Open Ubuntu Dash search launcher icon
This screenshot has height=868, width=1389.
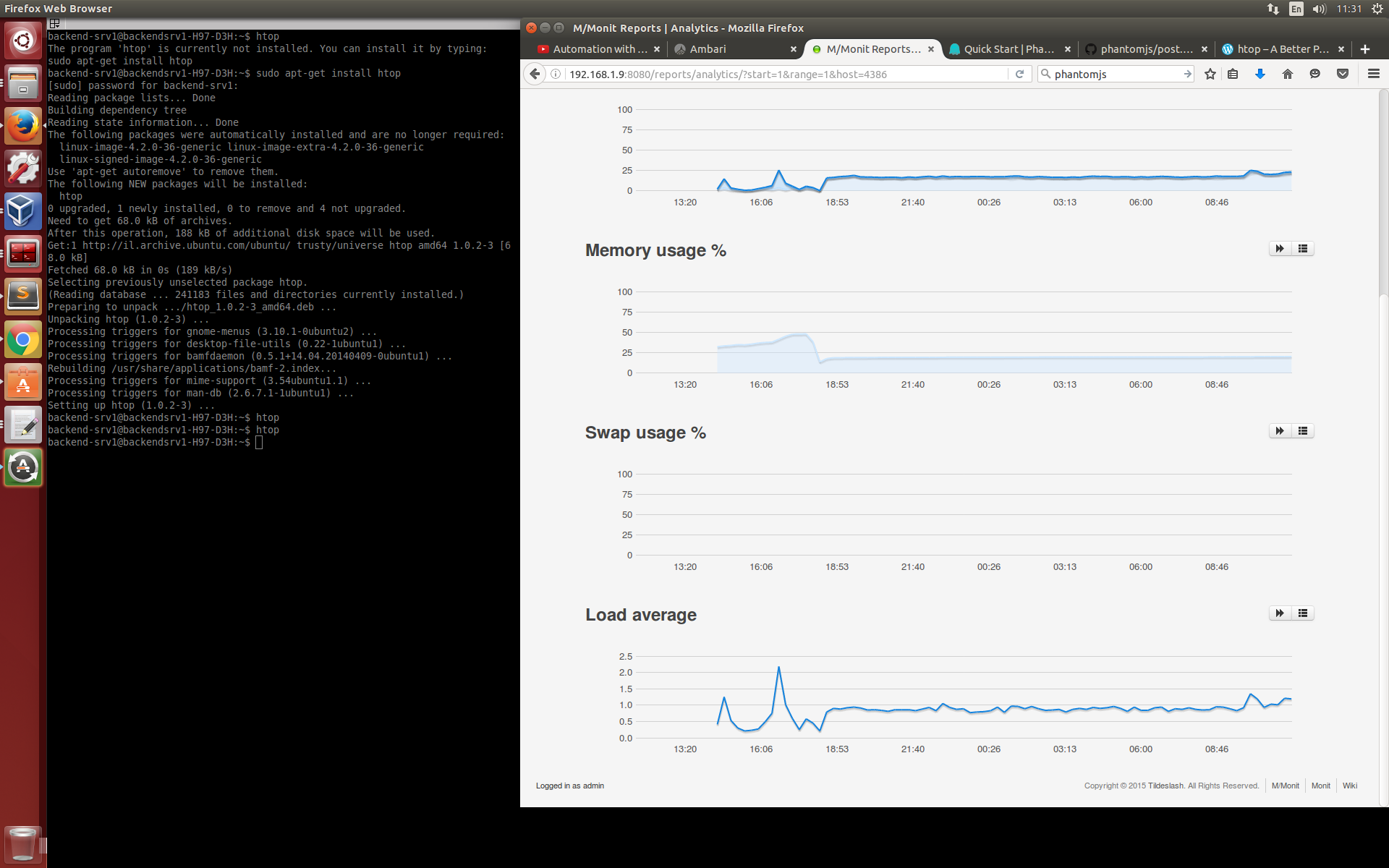23,40
